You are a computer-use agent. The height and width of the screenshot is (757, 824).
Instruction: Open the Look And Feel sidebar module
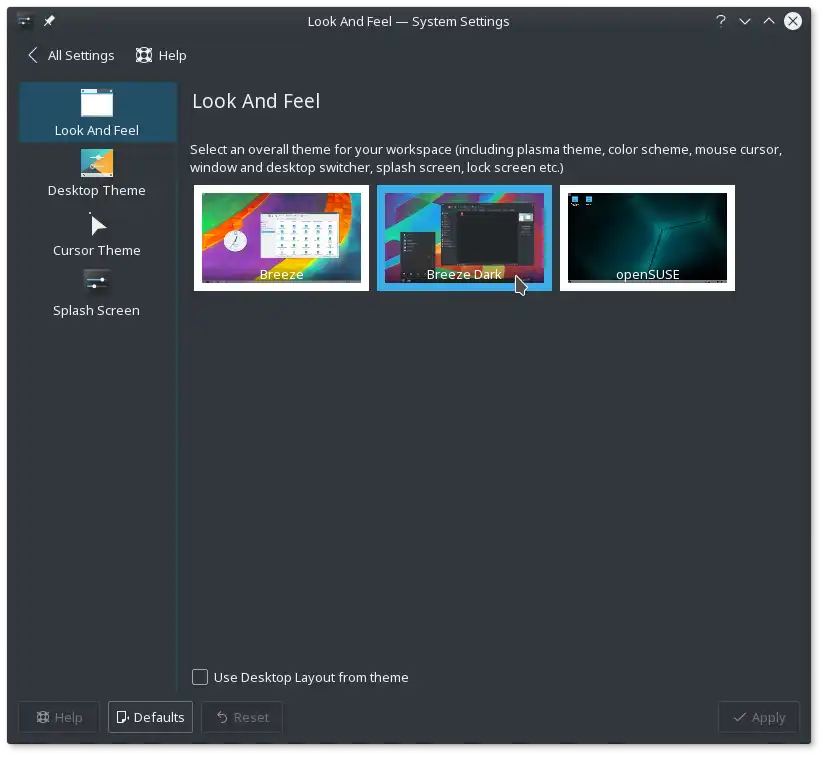pyautogui.click(x=97, y=112)
